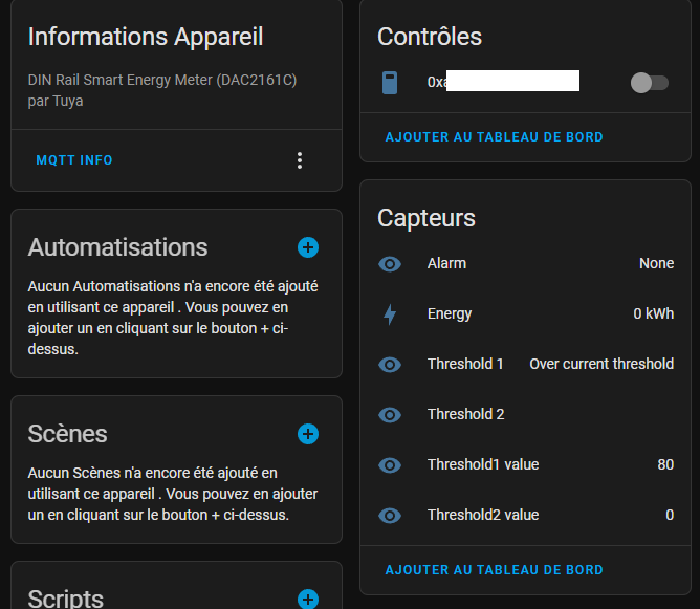Add a new scene with plus icon

click(308, 434)
